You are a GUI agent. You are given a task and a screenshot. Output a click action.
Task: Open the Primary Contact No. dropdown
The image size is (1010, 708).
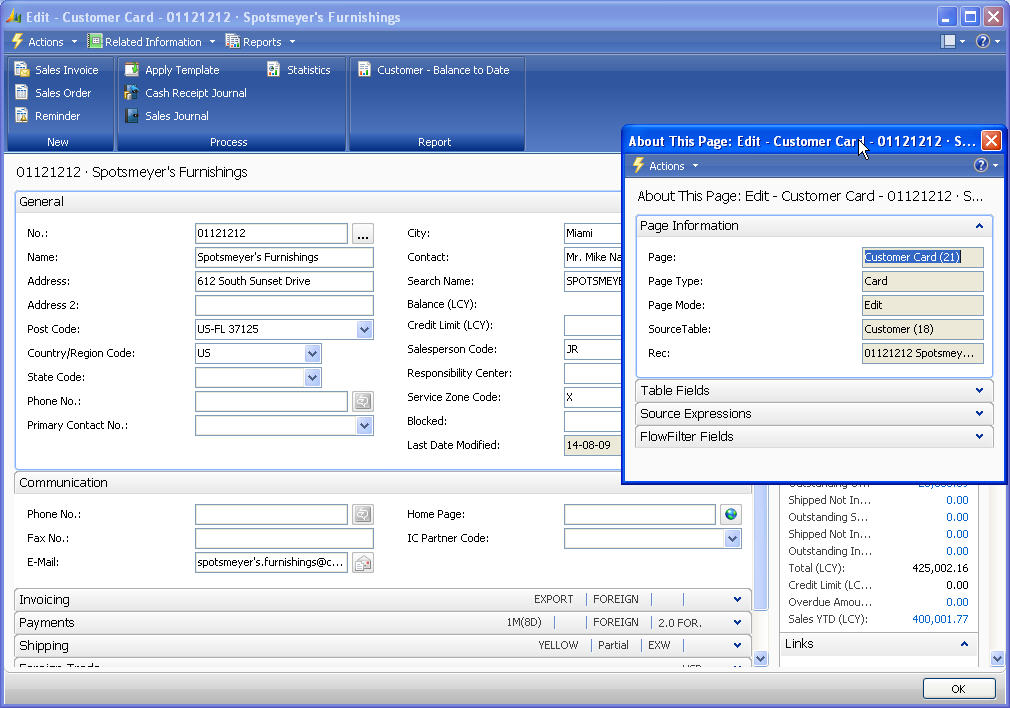click(x=365, y=425)
